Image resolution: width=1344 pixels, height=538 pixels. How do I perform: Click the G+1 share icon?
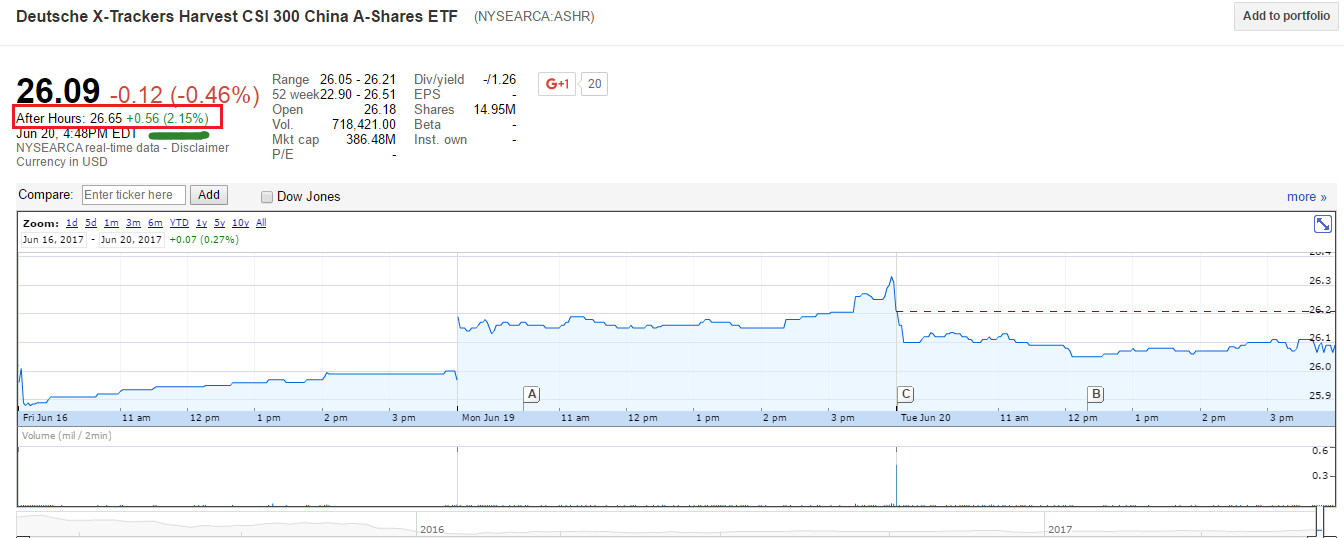tap(557, 84)
